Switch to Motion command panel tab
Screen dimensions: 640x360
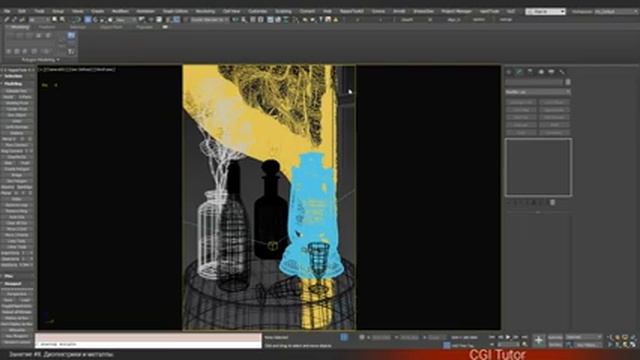click(x=541, y=72)
